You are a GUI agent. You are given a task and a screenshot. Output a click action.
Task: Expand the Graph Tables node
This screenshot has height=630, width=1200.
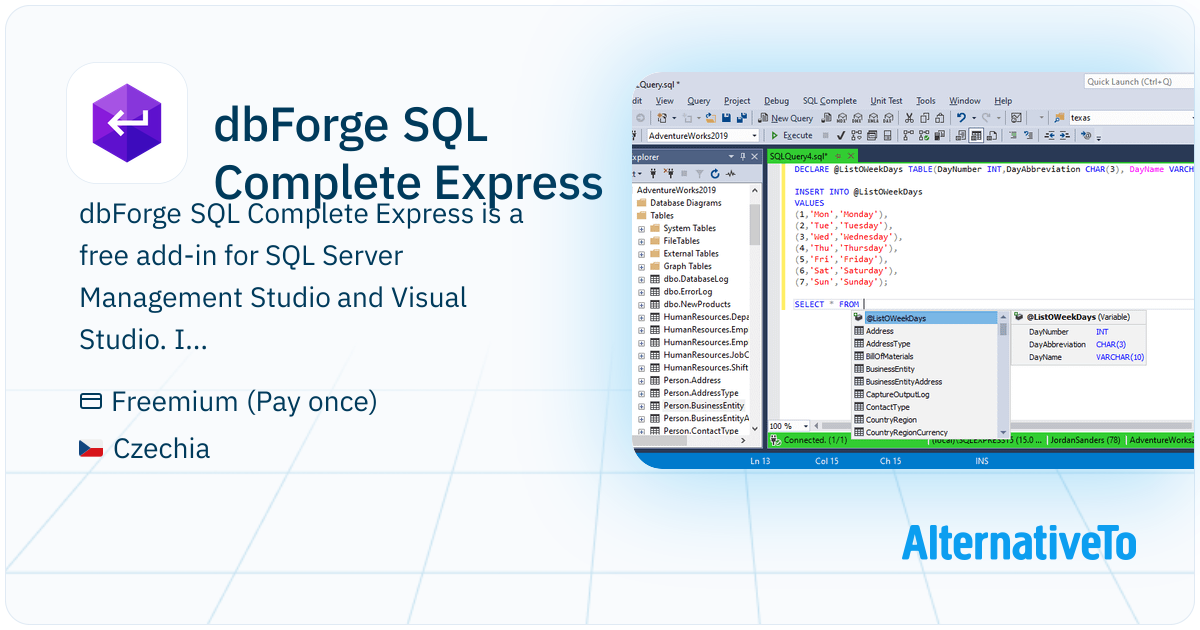click(x=641, y=266)
